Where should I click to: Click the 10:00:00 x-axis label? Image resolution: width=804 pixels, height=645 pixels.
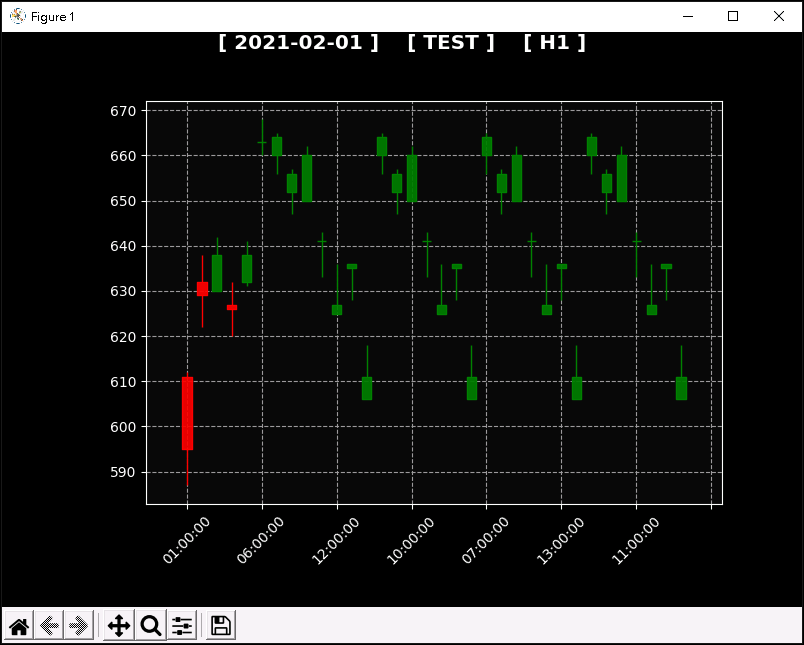[x=410, y=540]
